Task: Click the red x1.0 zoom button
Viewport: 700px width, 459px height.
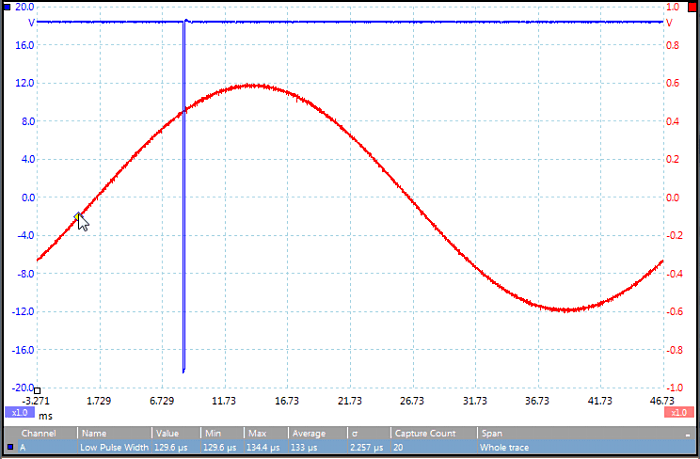Action: click(679, 412)
